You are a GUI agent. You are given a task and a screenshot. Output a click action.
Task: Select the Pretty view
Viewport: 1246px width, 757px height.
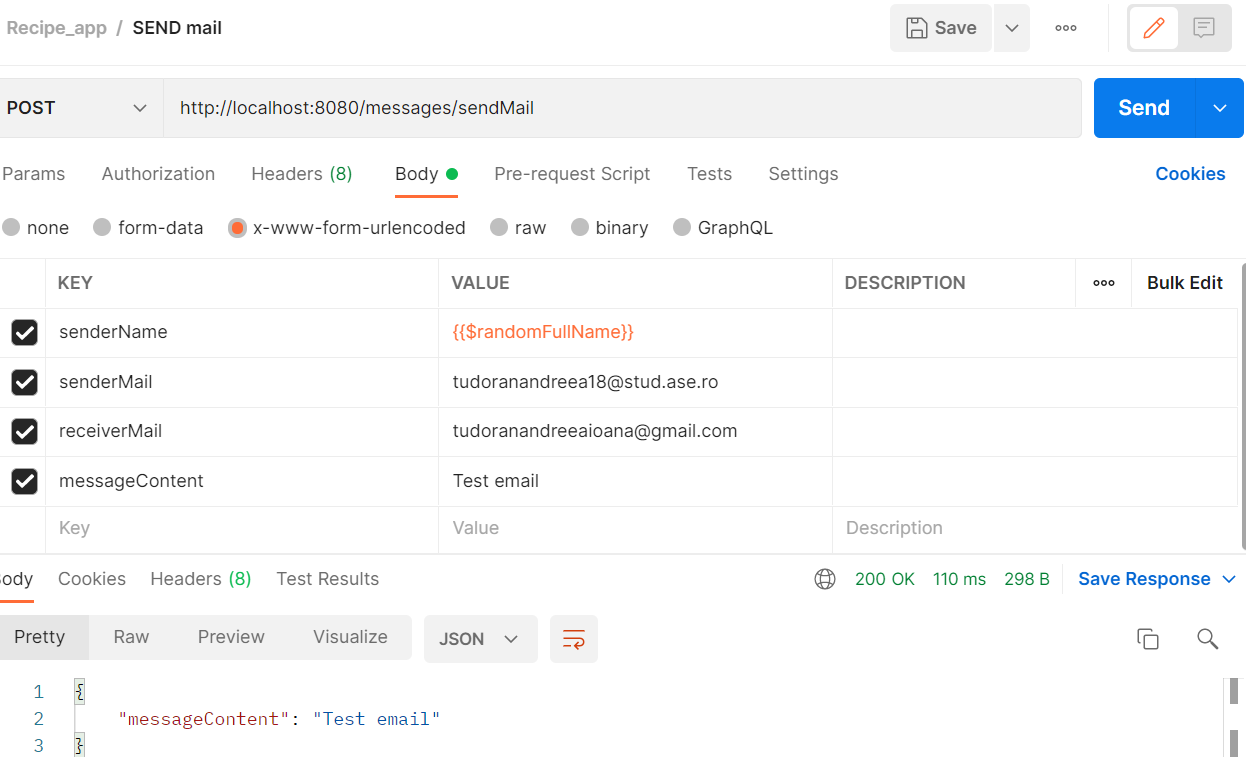tap(40, 637)
